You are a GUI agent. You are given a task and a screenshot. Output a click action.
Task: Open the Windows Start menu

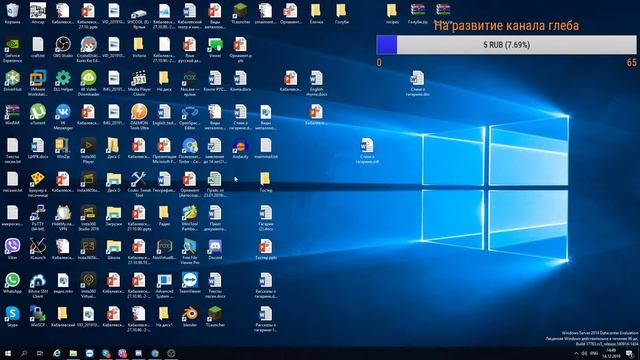pyautogui.click(x=8, y=353)
